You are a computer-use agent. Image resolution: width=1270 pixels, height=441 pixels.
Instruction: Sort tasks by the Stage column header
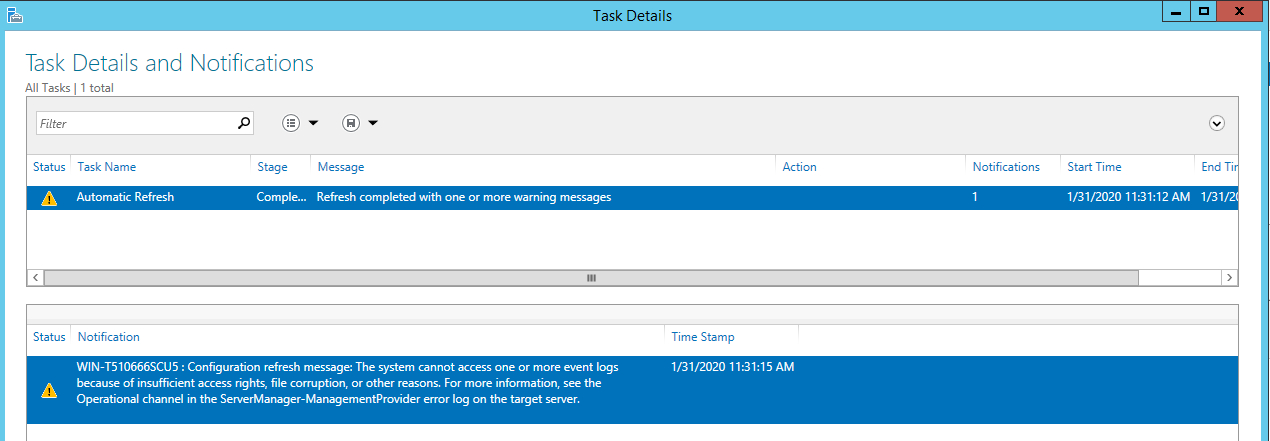(272, 167)
